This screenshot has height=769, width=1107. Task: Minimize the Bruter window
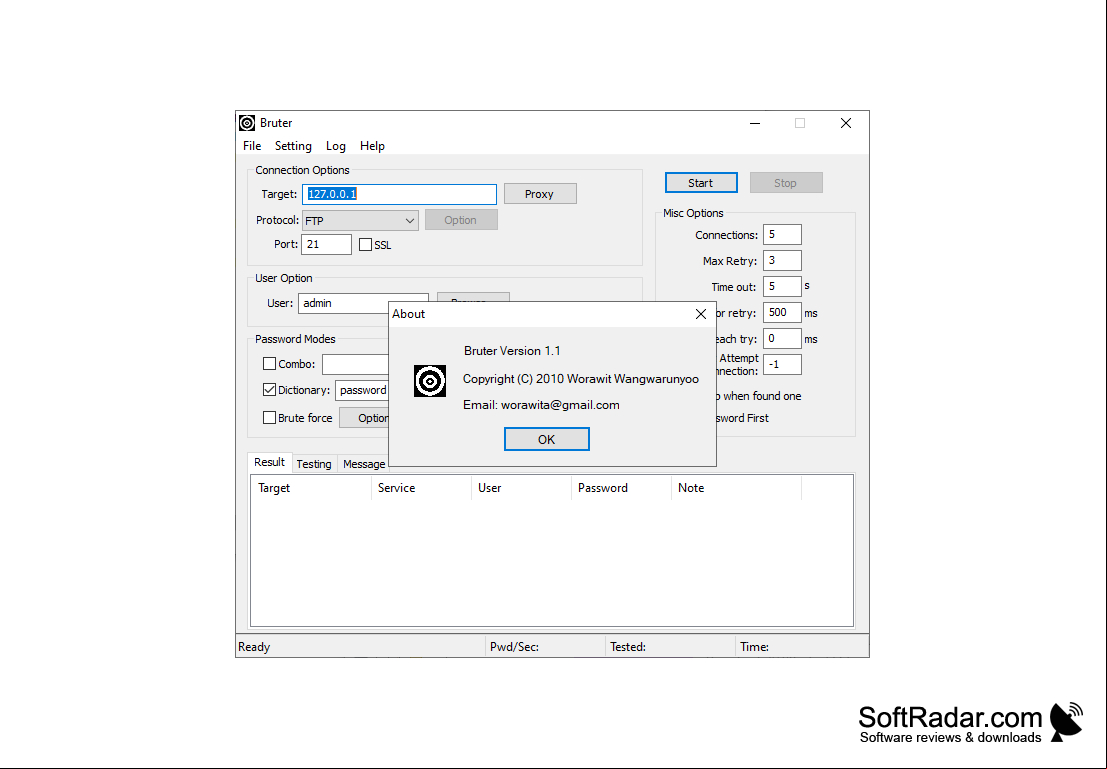(x=755, y=123)
